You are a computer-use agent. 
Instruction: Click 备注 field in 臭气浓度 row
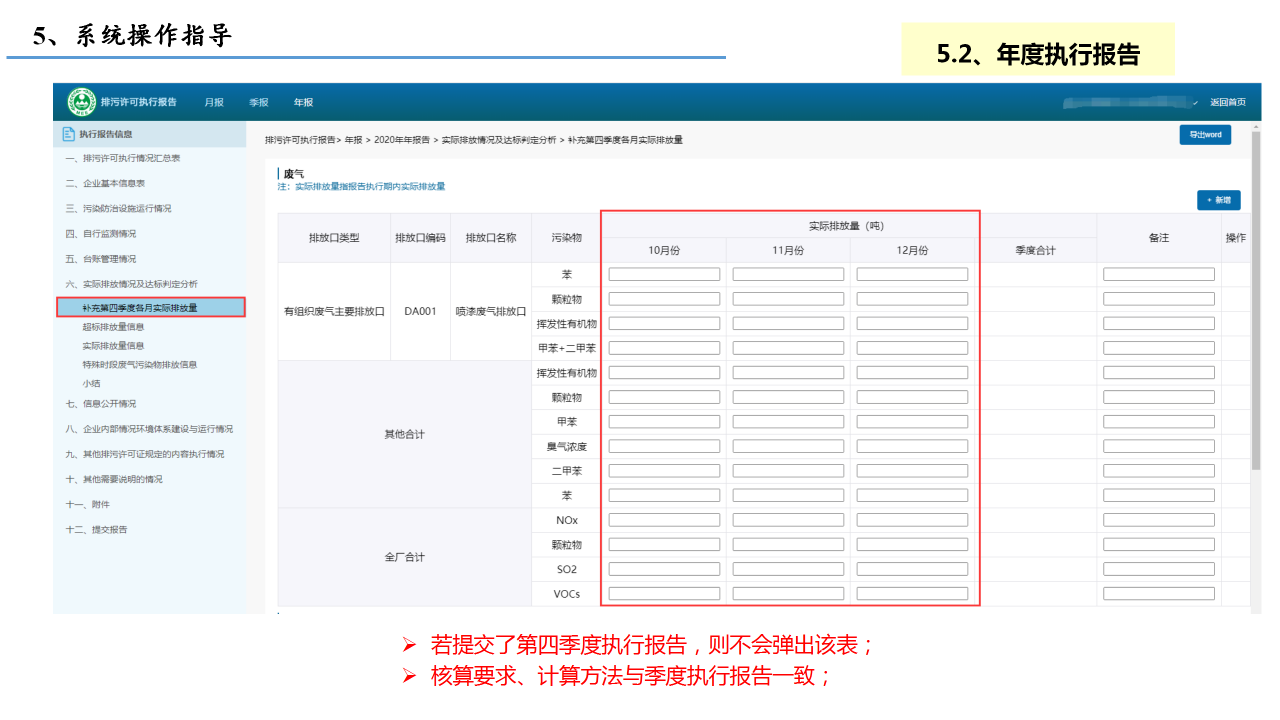pyautogui.click(x=1158, y=446)
